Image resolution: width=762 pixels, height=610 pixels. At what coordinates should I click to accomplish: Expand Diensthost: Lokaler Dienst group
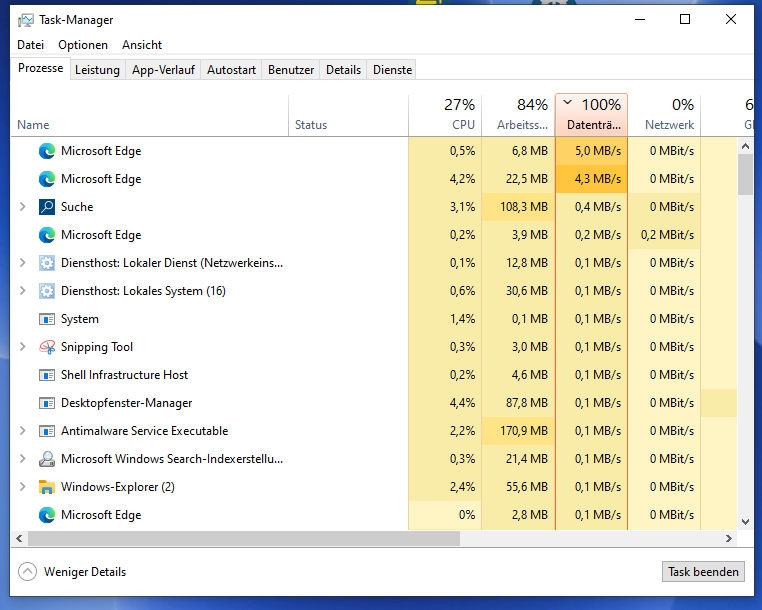22,262
